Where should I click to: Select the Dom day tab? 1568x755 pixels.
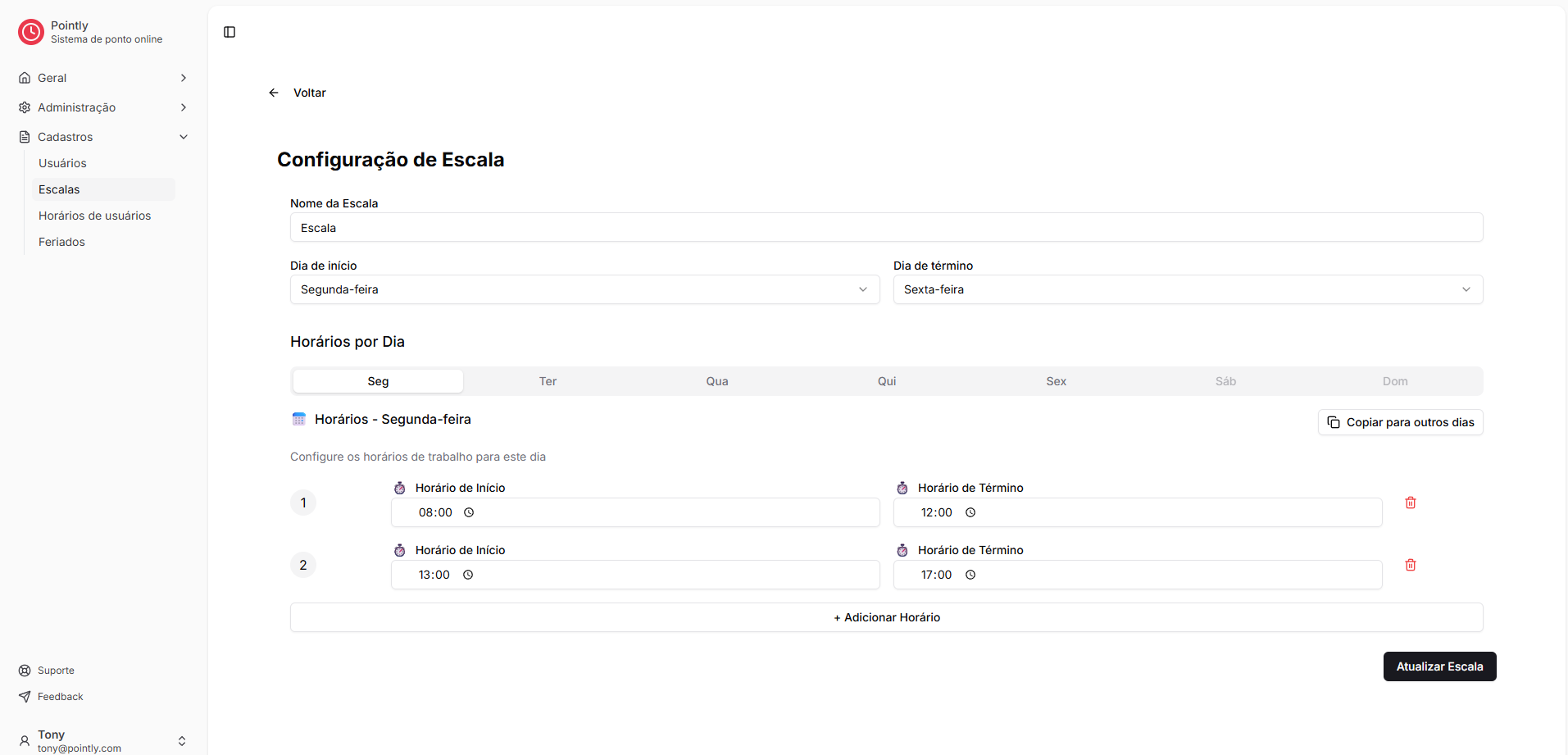click(1394, 380)
